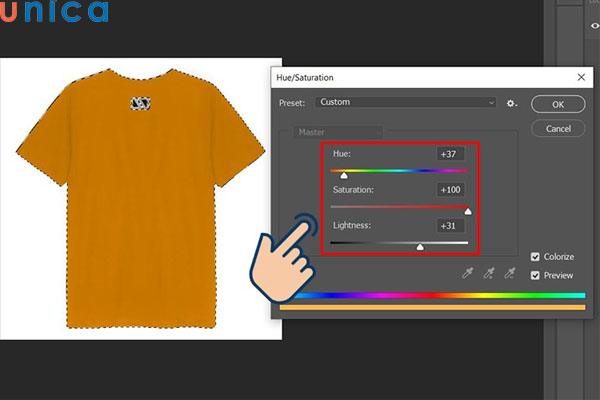Click the Saturation slider handle
This screenshot has width=600, height=400.
(x=467, y=210)
